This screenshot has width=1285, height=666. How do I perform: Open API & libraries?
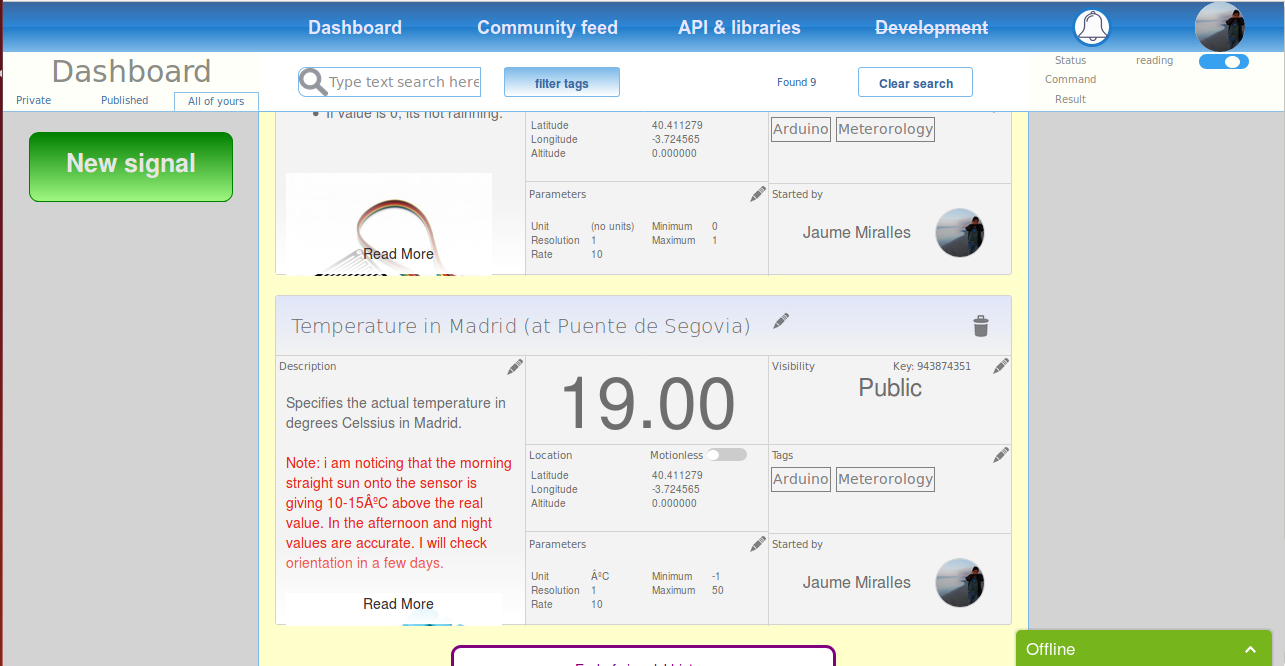click(x=739, y=28)
